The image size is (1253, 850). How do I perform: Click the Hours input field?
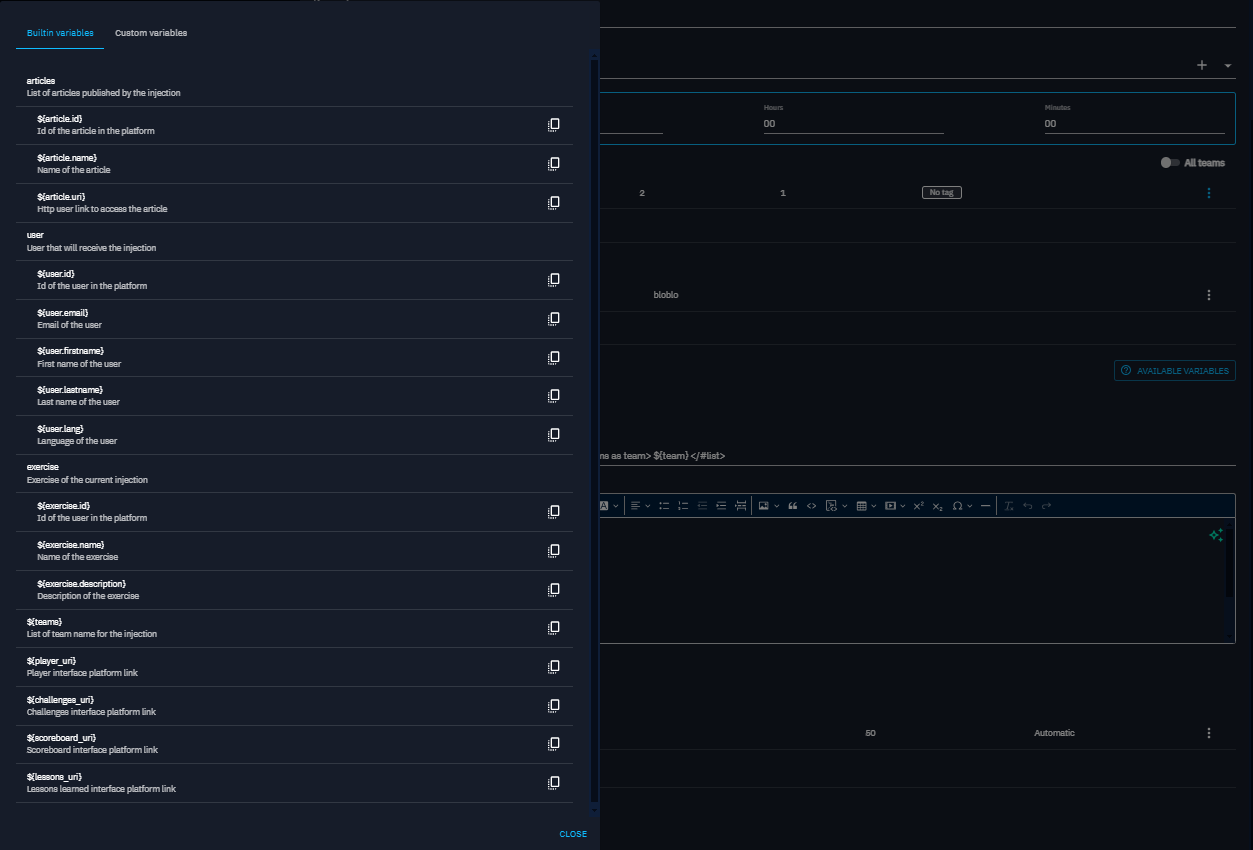(853, 124)
